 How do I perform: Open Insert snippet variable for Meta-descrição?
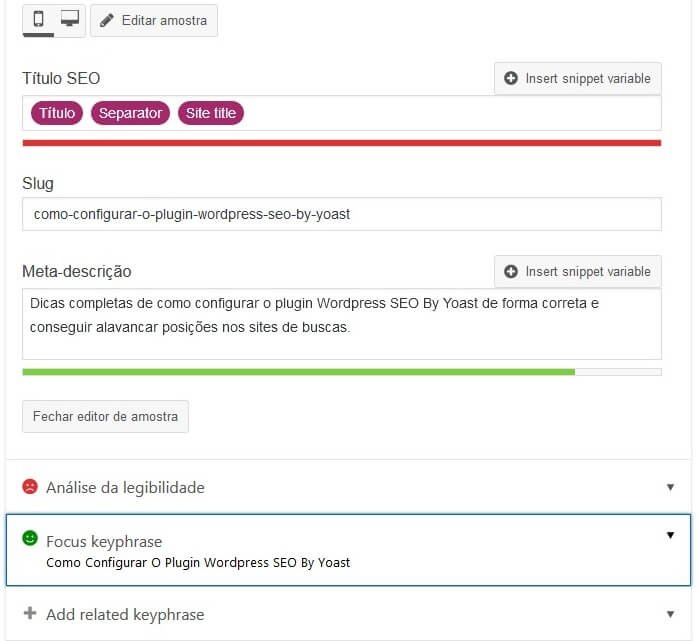(x=578, y=271)
